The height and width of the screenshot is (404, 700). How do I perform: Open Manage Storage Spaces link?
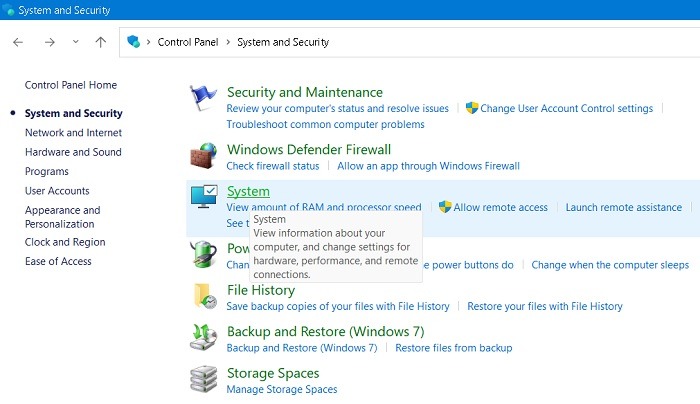coord(282,389)
